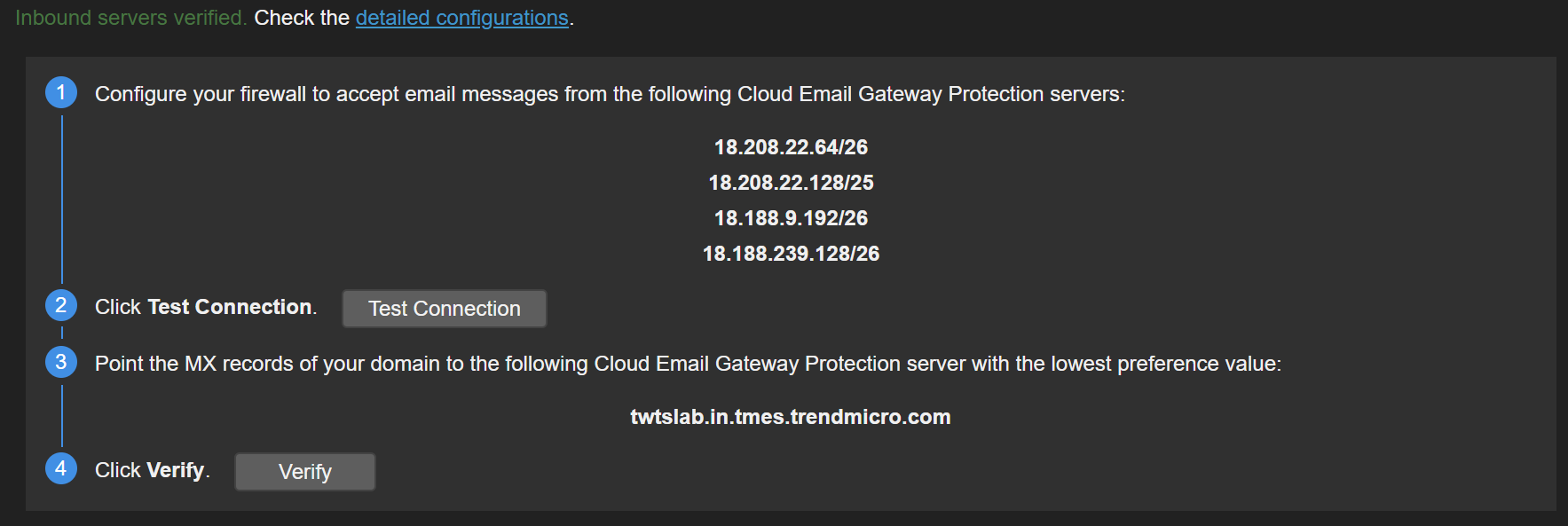Click the step 2 number circle
Viewport: 1568px width, 526px height.
point(61,306)
